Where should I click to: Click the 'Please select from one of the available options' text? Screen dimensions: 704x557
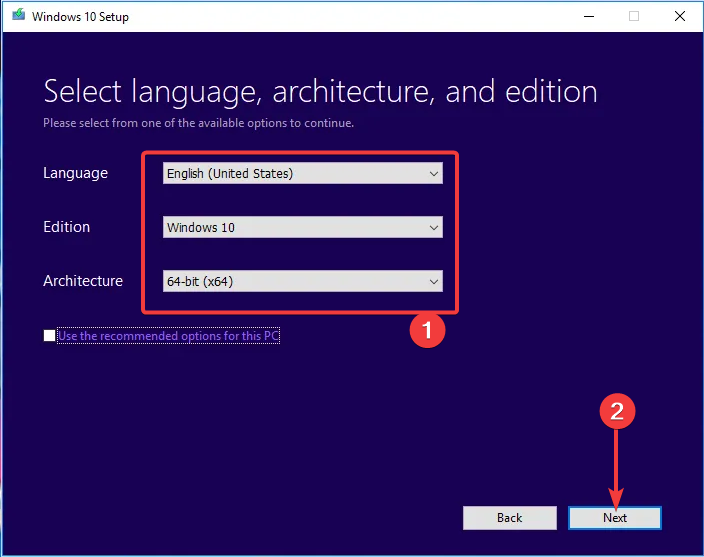coord(198,123)
